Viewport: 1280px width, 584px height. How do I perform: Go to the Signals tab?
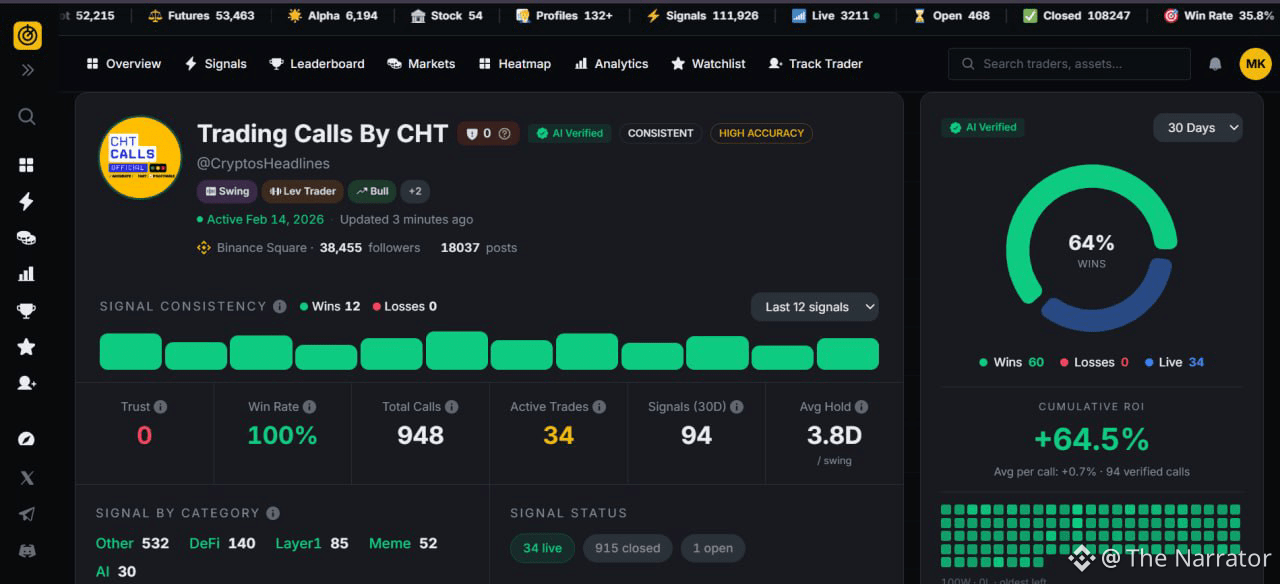click(x=215, y=64)
